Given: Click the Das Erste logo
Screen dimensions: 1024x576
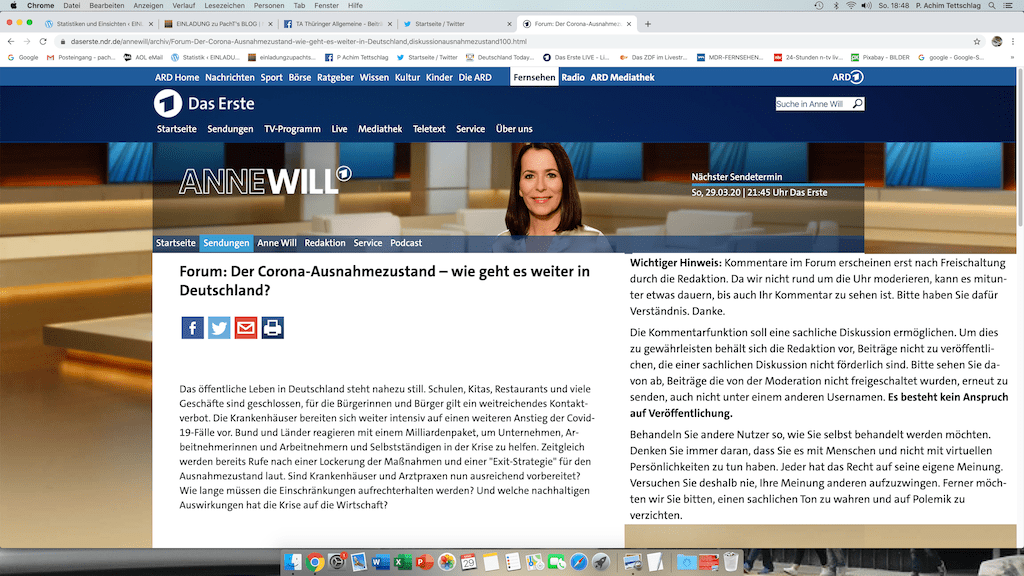Looking at the screenshot, I should tap(205, 103).
